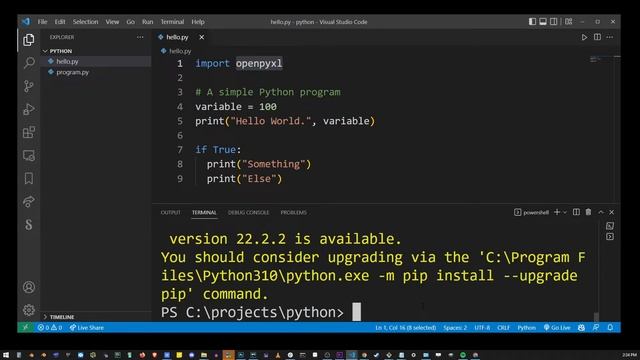Viewport: 640px width, 360px height.
Task: Open the Help menu
Action: (198, 22)
